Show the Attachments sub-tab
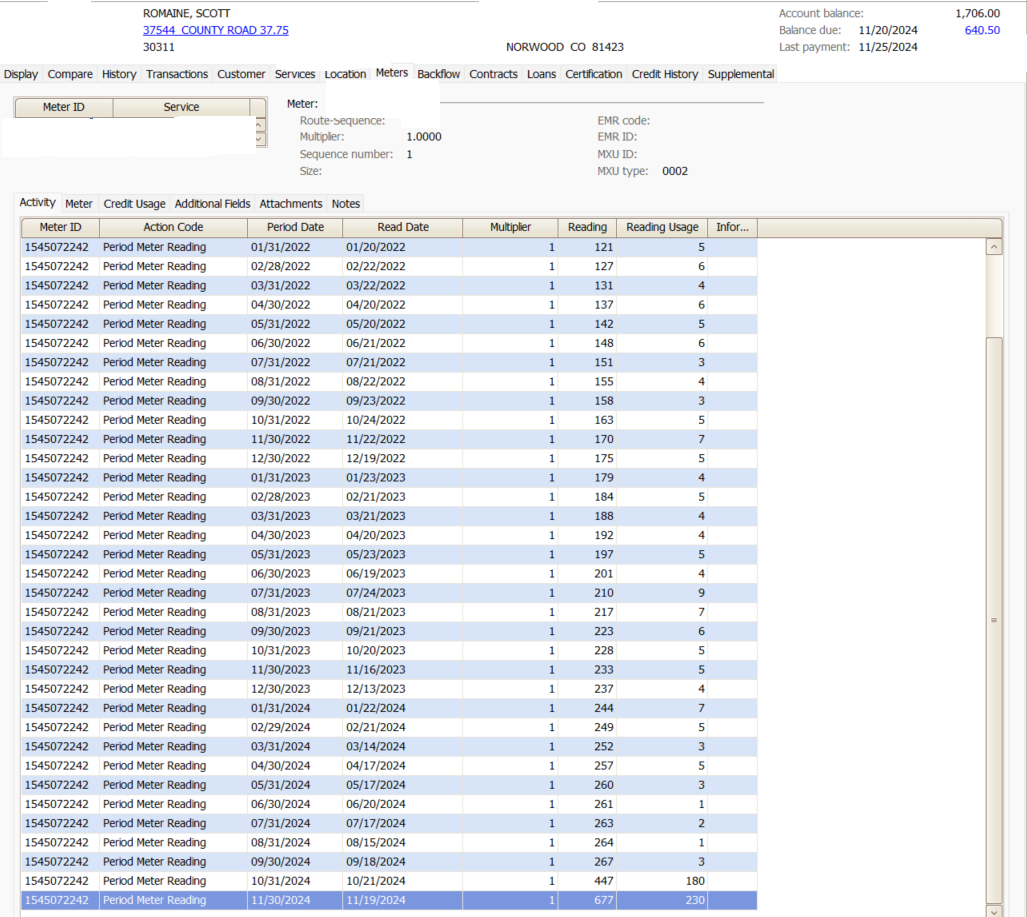Viewport: 1027px width, 917px height. (x=291, y=204)
